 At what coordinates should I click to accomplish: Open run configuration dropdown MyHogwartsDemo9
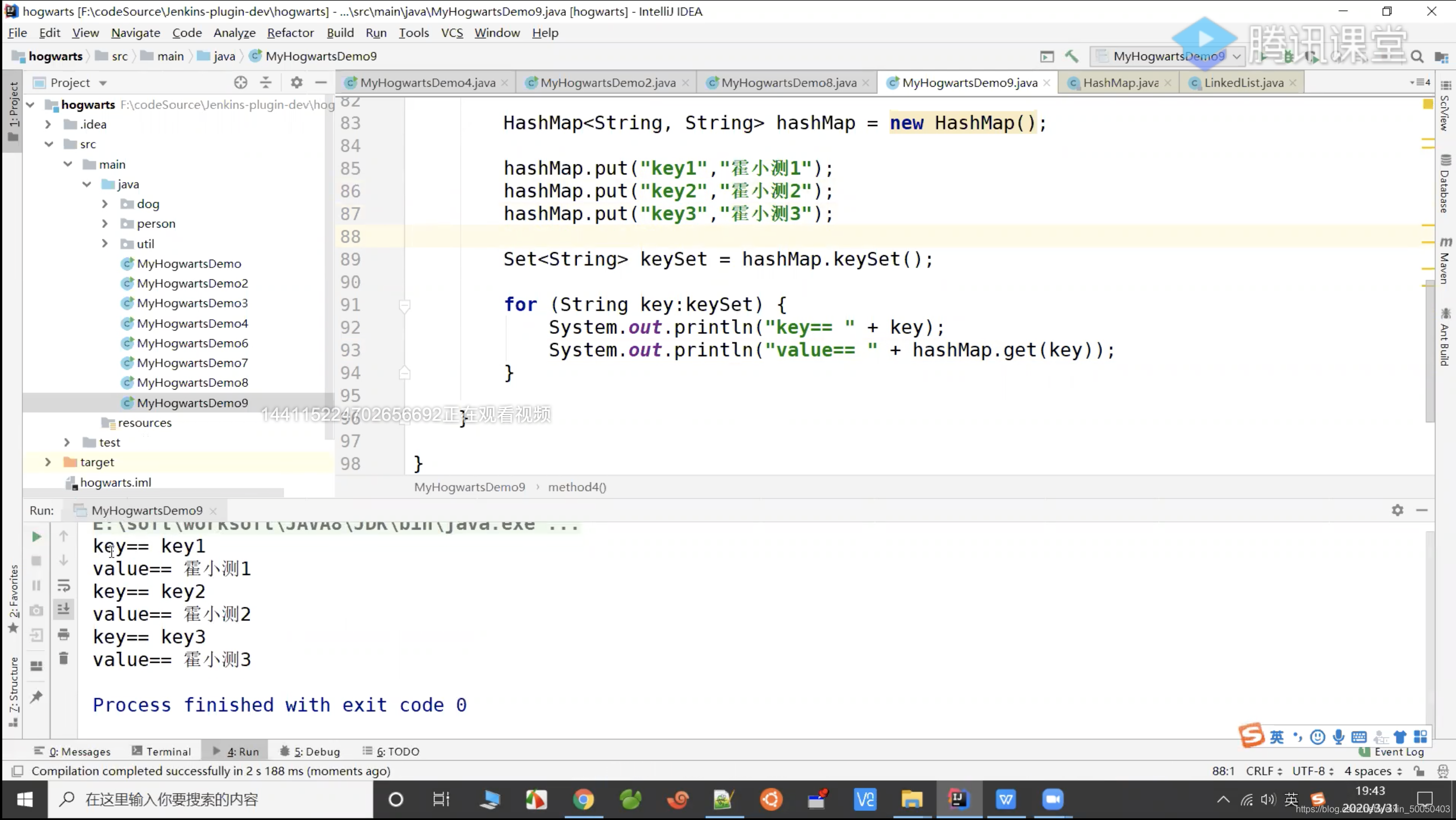(1169, 56)
